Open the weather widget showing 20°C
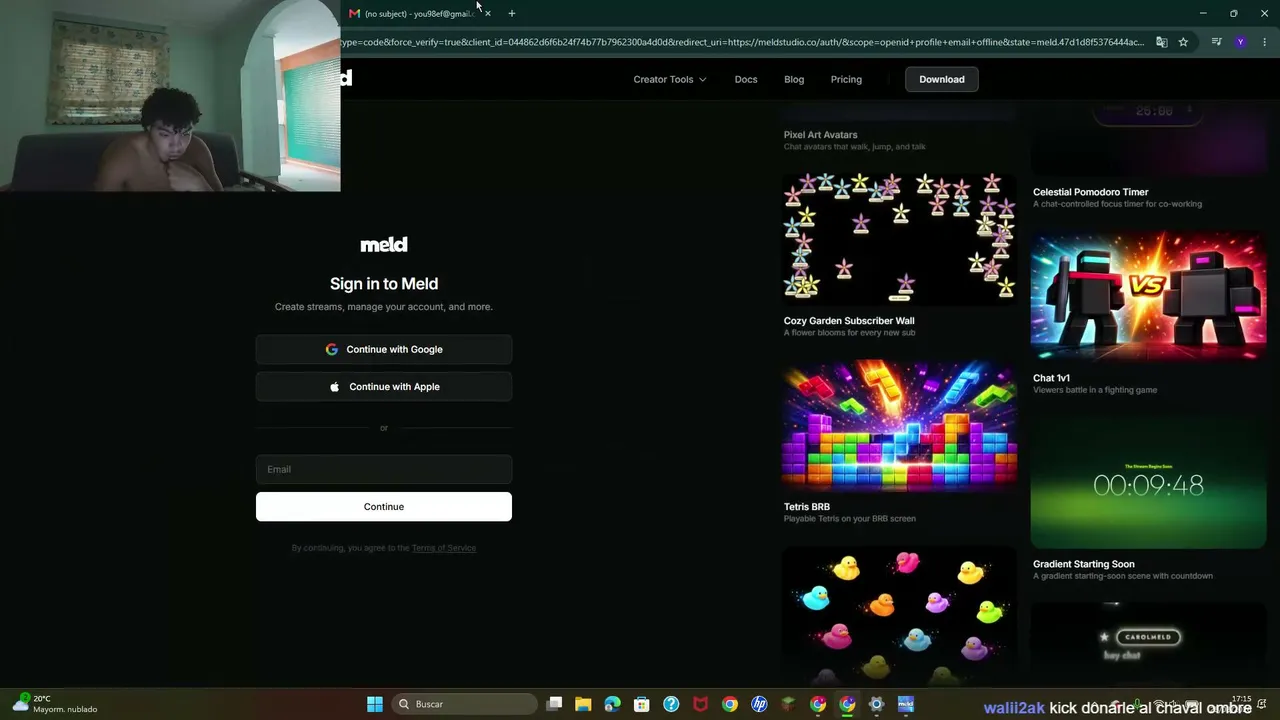The image size is (1280, 720). (x=56, y=704)
